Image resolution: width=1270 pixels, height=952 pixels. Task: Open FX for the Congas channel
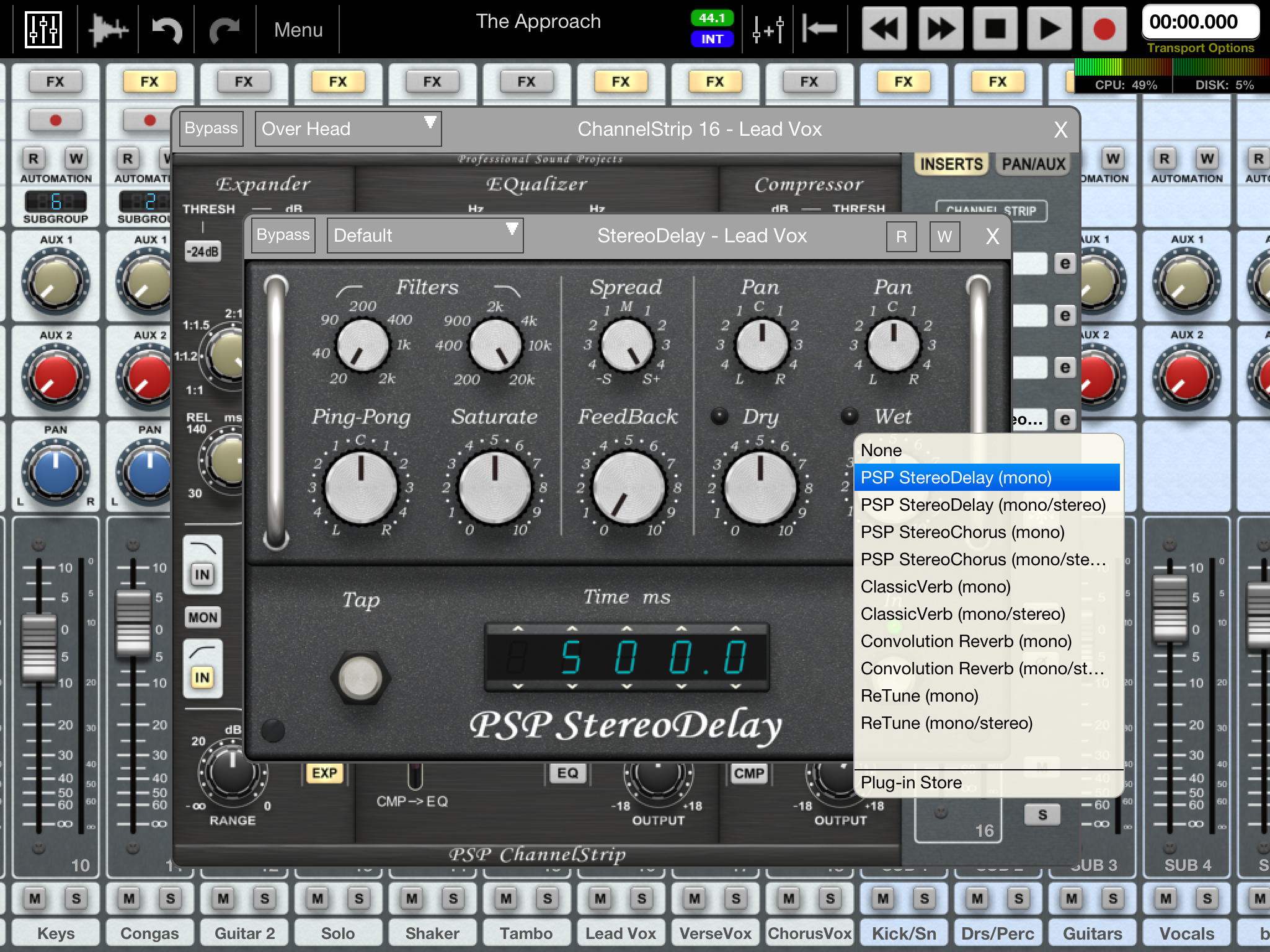(149, 81)
